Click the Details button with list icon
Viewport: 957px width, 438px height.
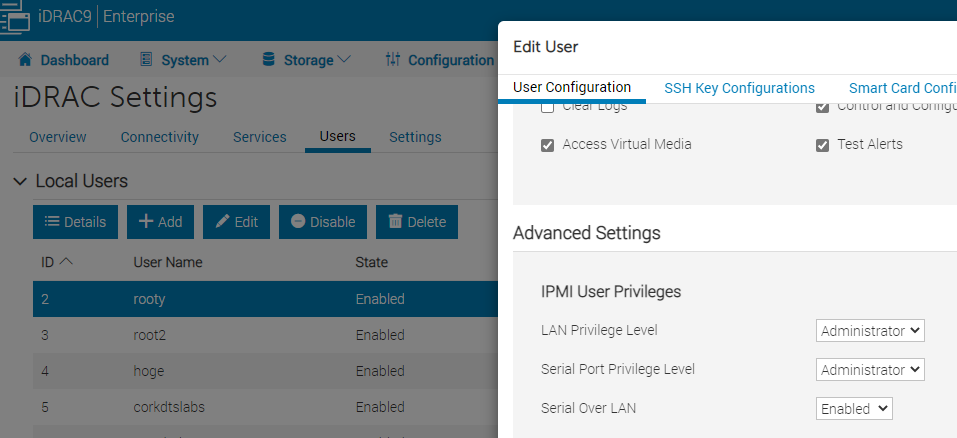point(76,222)
